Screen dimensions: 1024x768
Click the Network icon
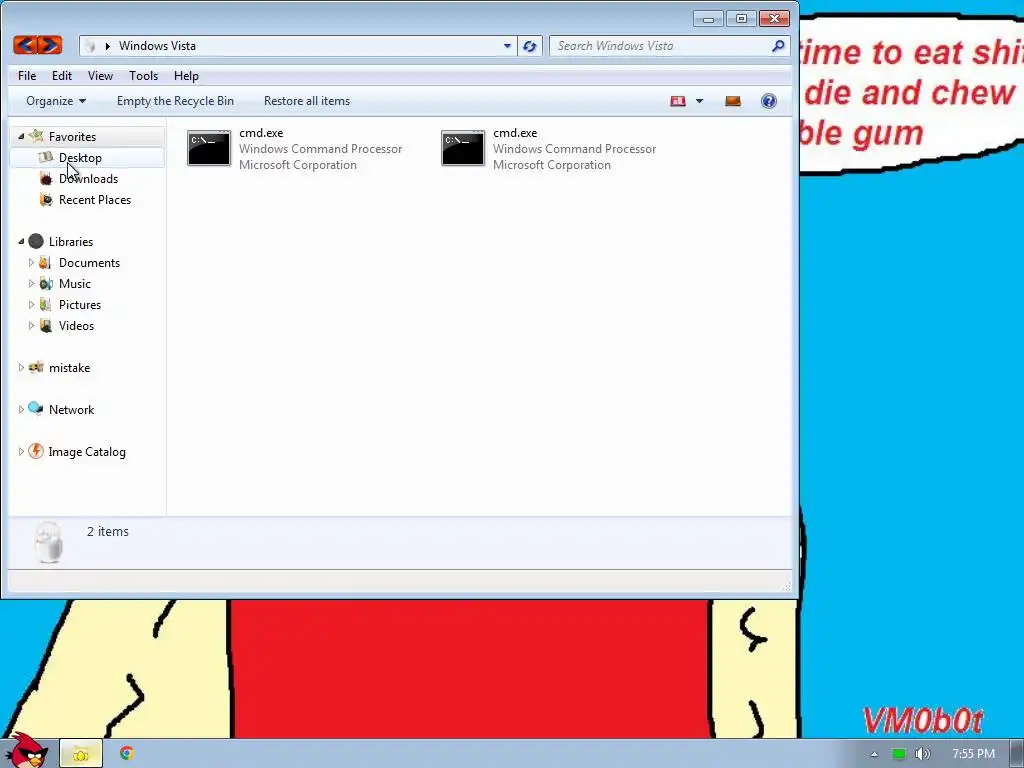tap(36, 409)
